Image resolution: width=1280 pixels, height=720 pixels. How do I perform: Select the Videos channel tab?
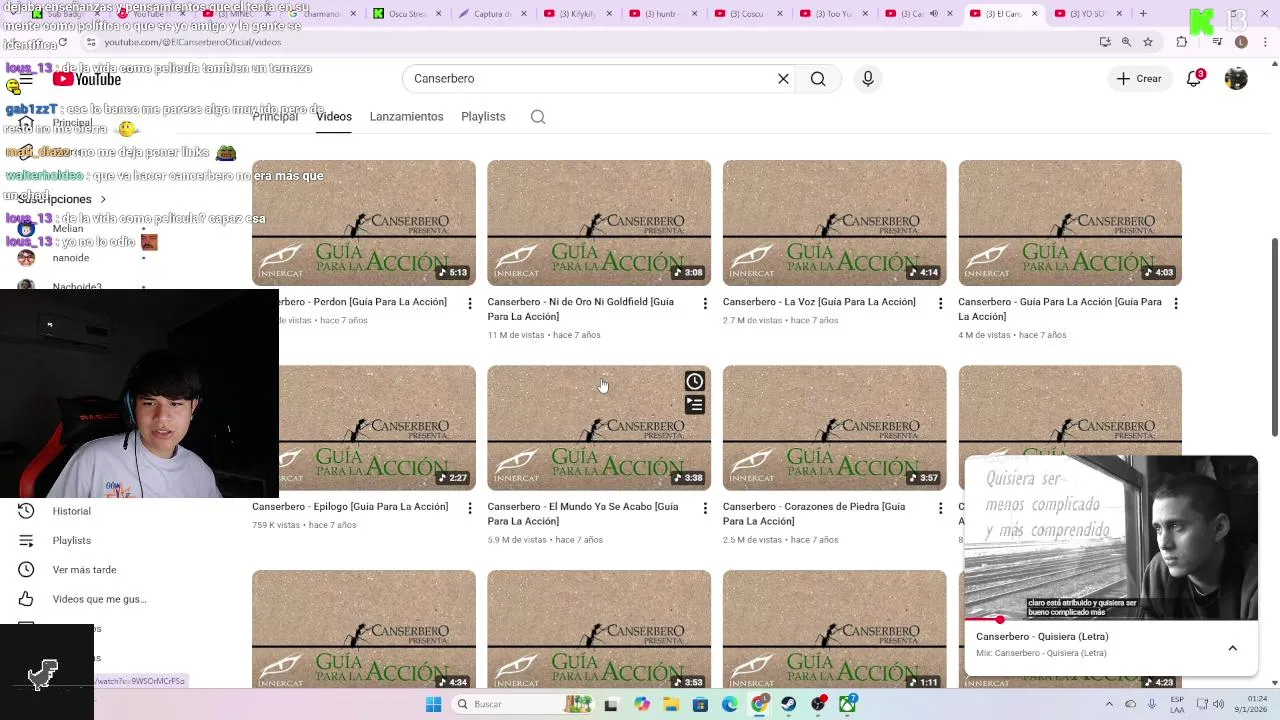[x=334, y=117]
